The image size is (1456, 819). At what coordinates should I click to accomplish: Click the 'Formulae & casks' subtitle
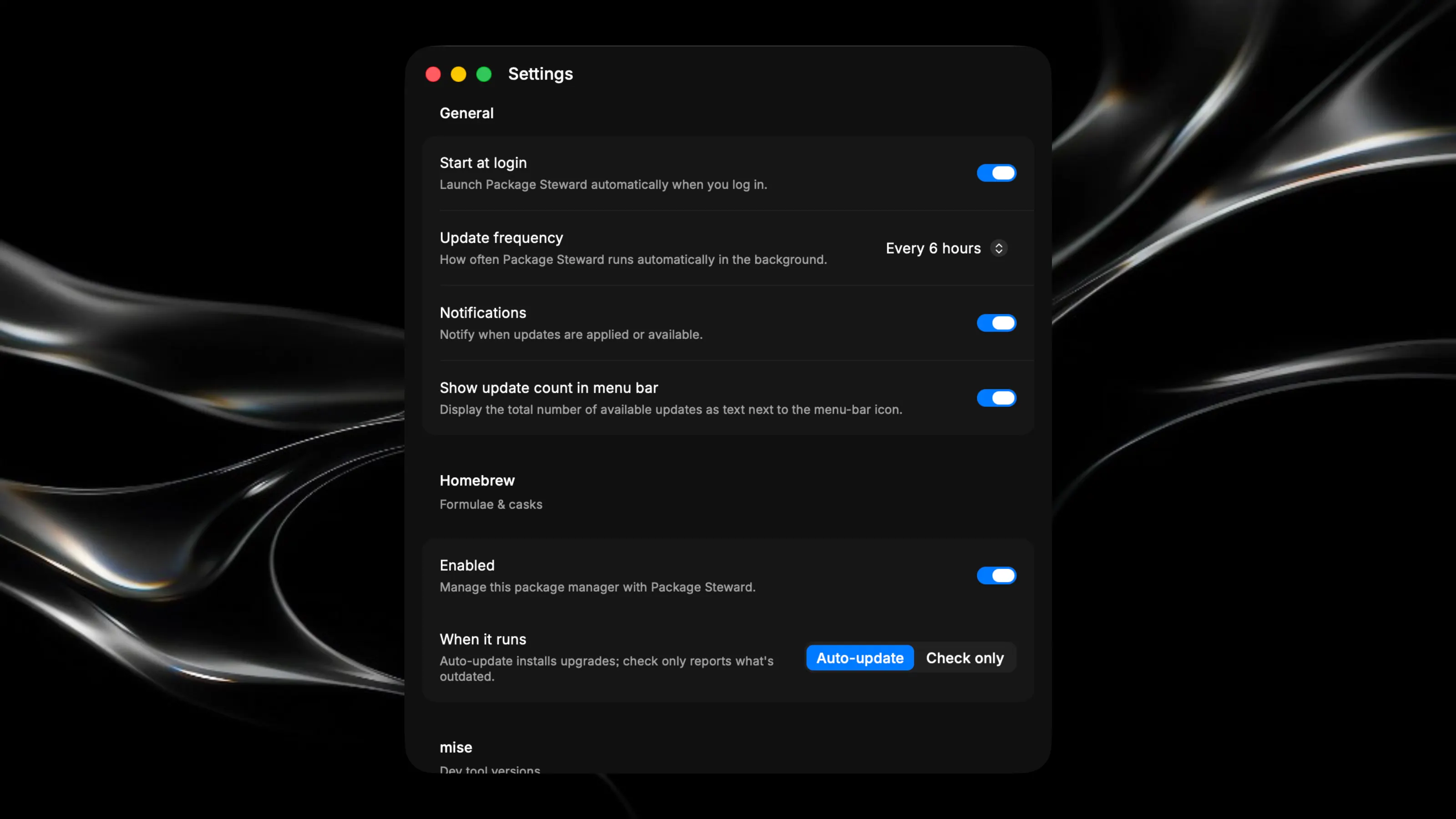[x=490, y=504]
